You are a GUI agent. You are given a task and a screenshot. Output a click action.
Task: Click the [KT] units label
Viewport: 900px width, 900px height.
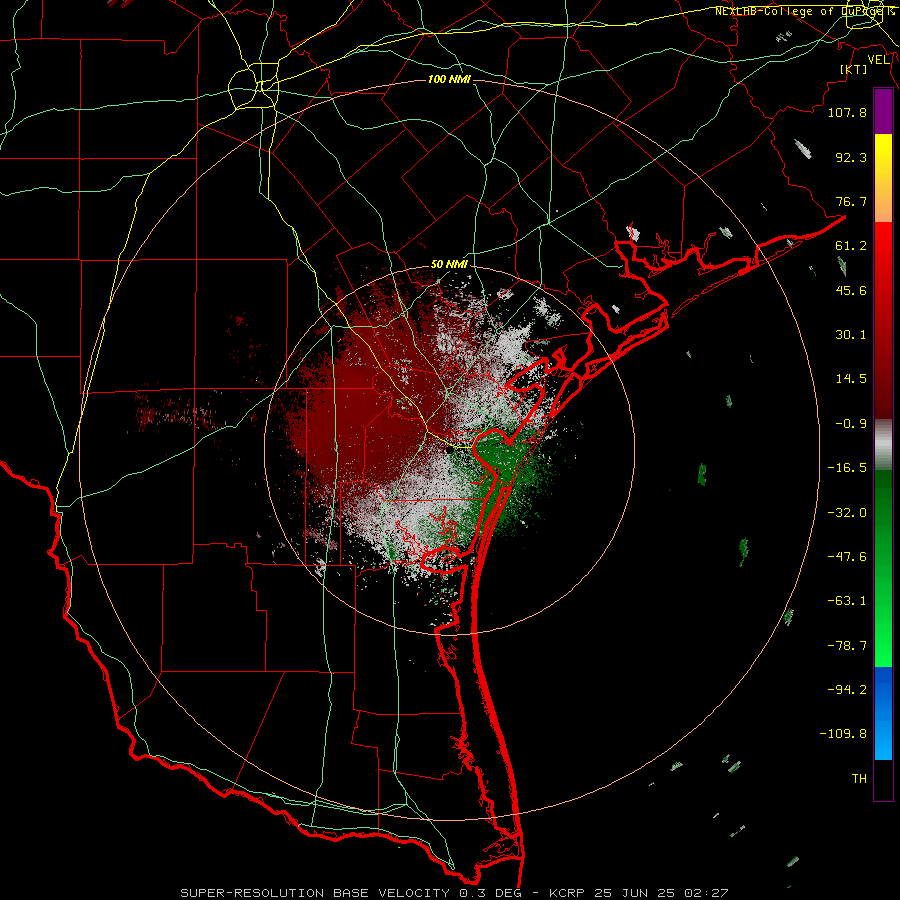854,69
